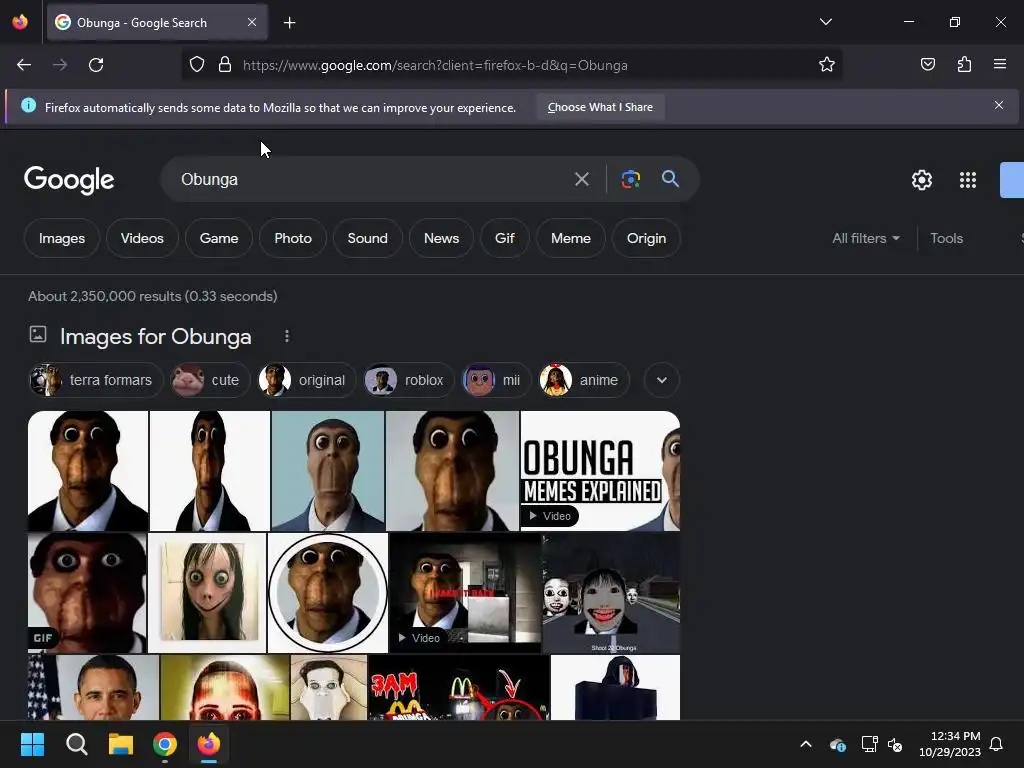Image resolution: width=1024 pixels, height=768 pixels.
Task: Dismiss the Firefox data notification bar
Action: pyautogui.click(x=999, y=105)
